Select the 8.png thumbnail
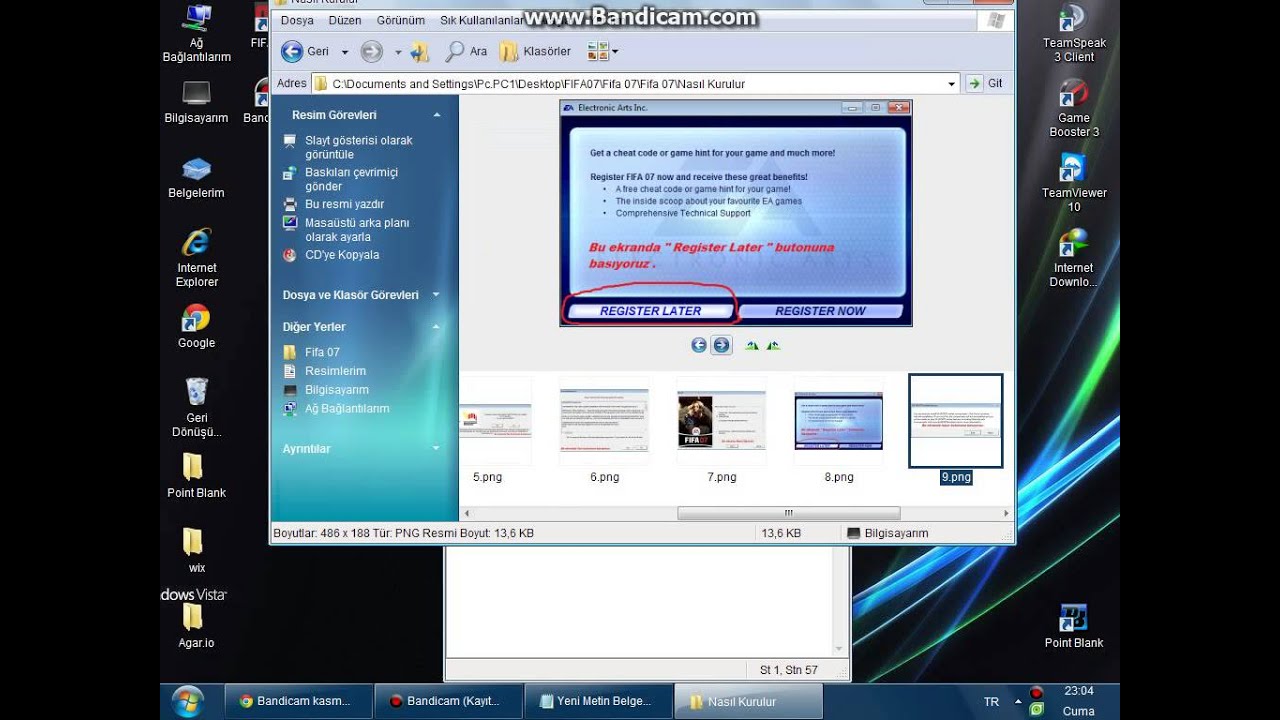 coord(838,421)
